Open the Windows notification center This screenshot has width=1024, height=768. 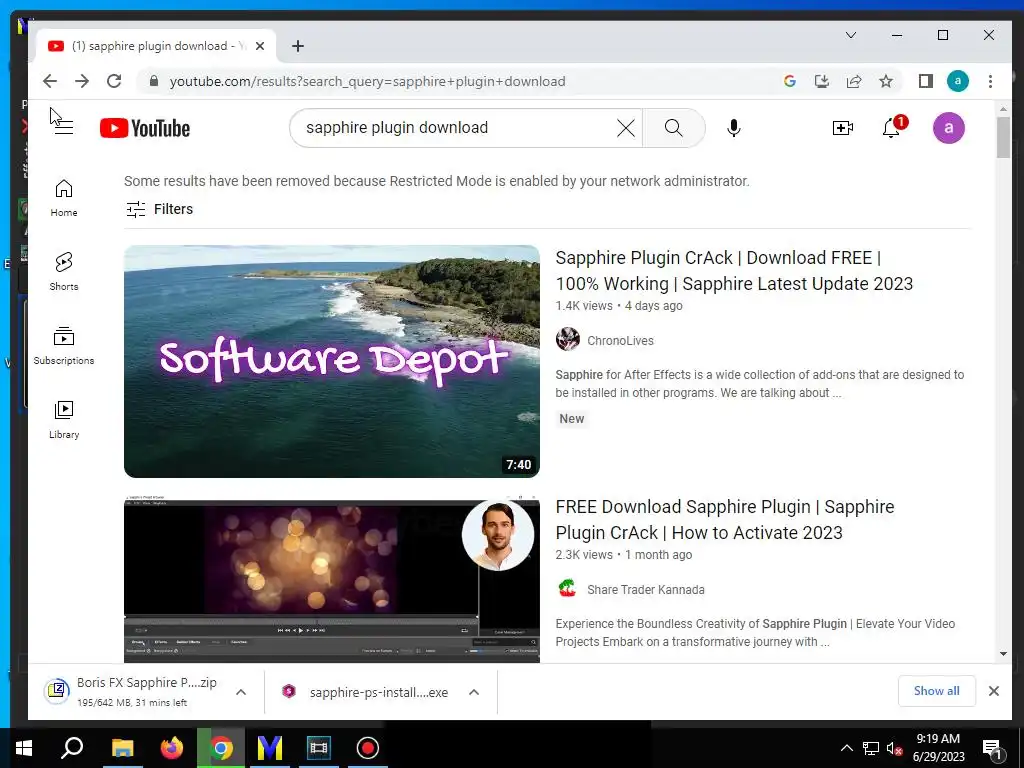click(993, 749)
